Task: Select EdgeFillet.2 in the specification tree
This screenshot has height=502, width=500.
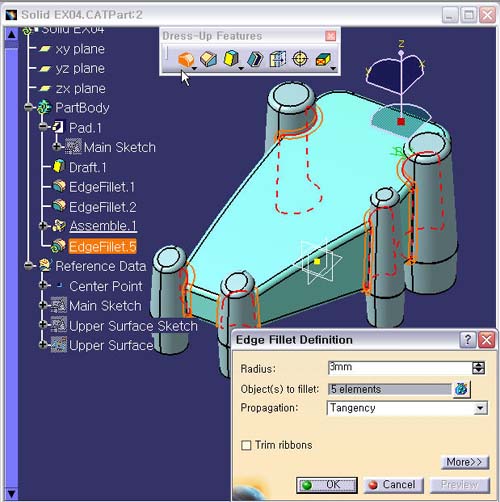Action: [x=102, y=207]
